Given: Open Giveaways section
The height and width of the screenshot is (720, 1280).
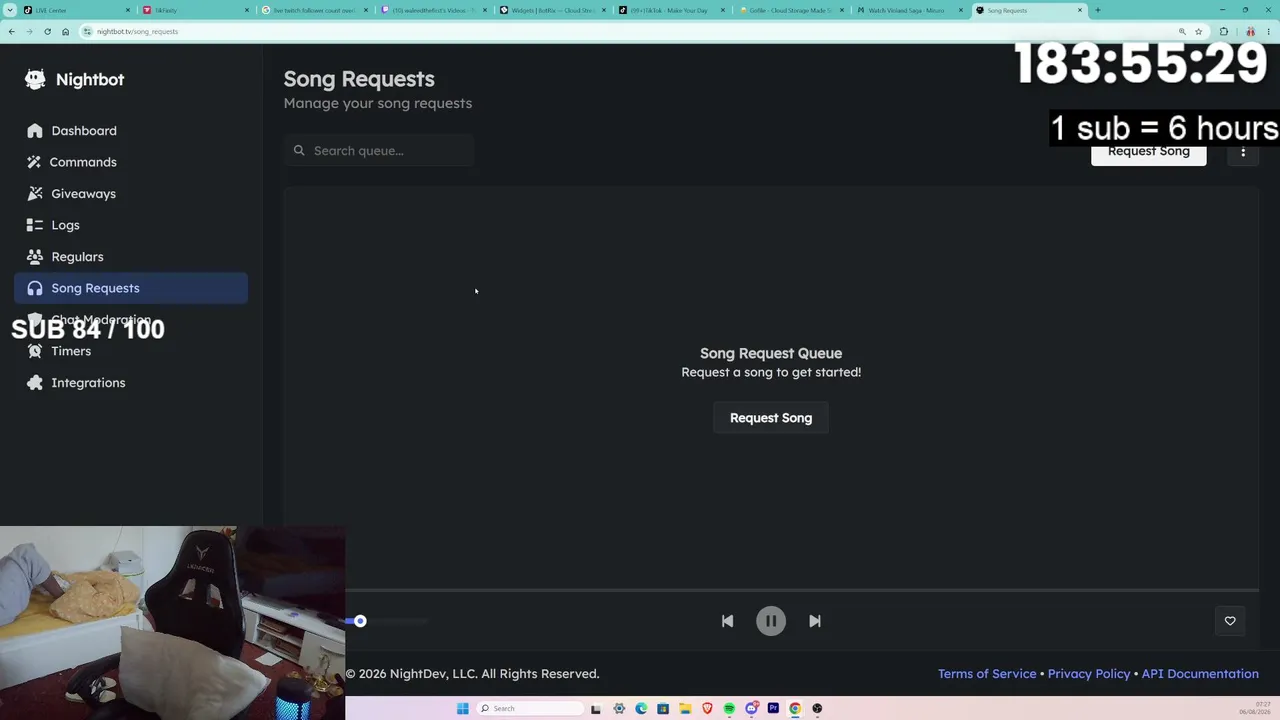Looking at the screenshot, I should [131, 194].
